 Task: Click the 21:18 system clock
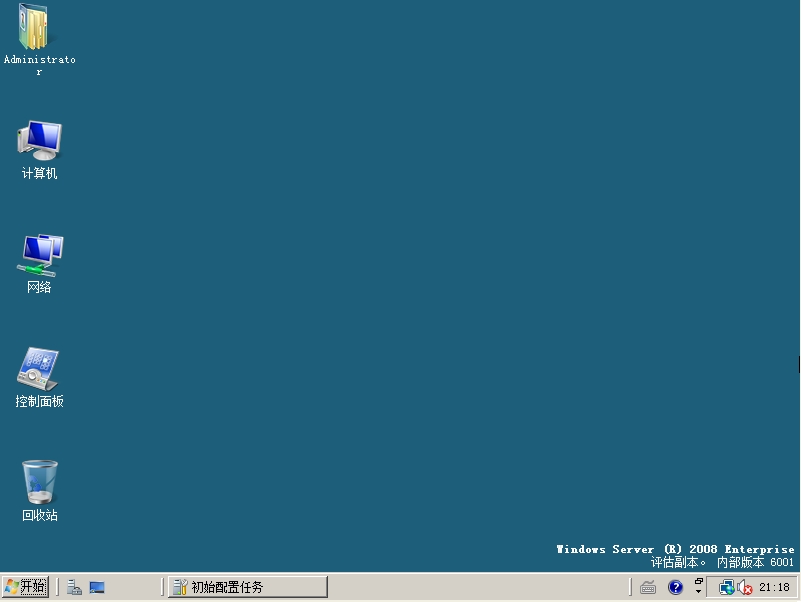774,587
